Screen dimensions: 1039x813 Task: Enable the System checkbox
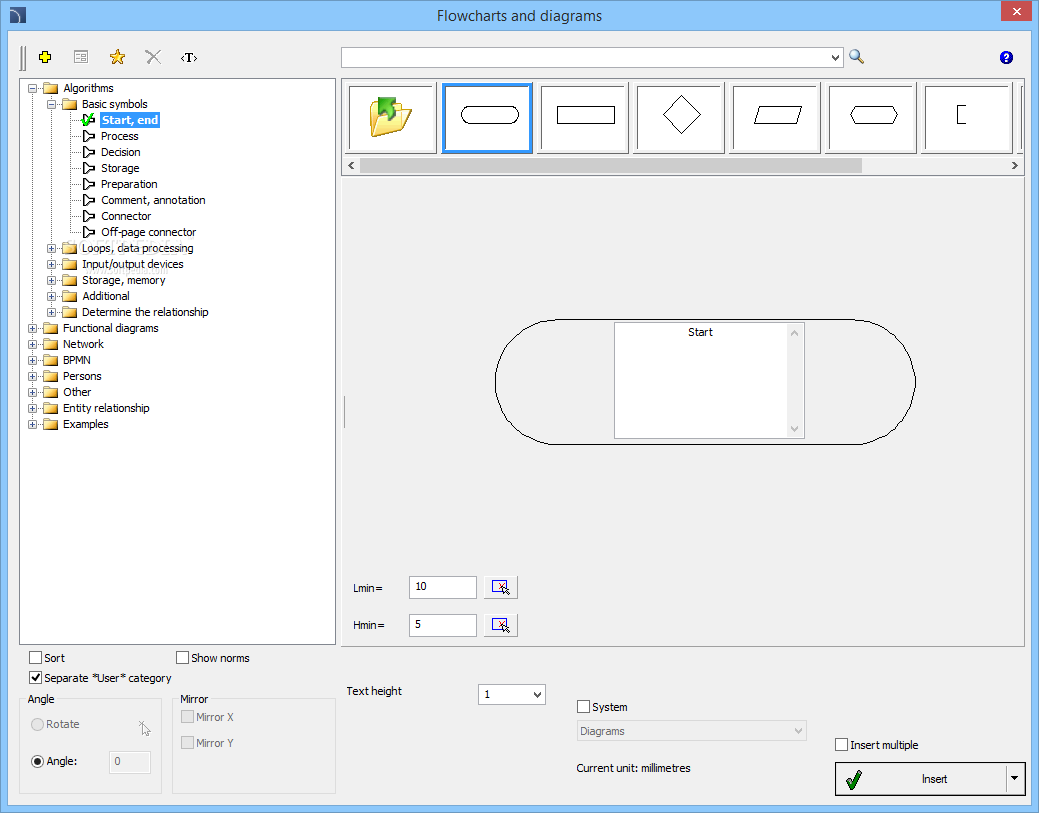point(583,707)
